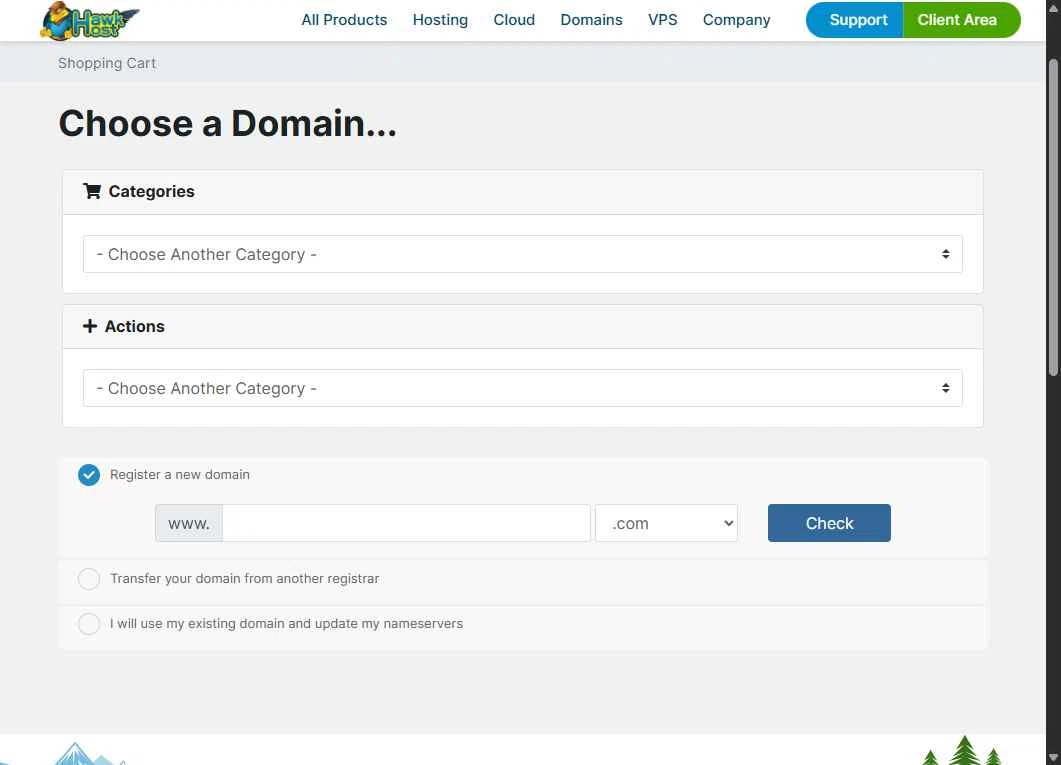
Task: Click the plus icon beside Actions
Action: [90, 326]
